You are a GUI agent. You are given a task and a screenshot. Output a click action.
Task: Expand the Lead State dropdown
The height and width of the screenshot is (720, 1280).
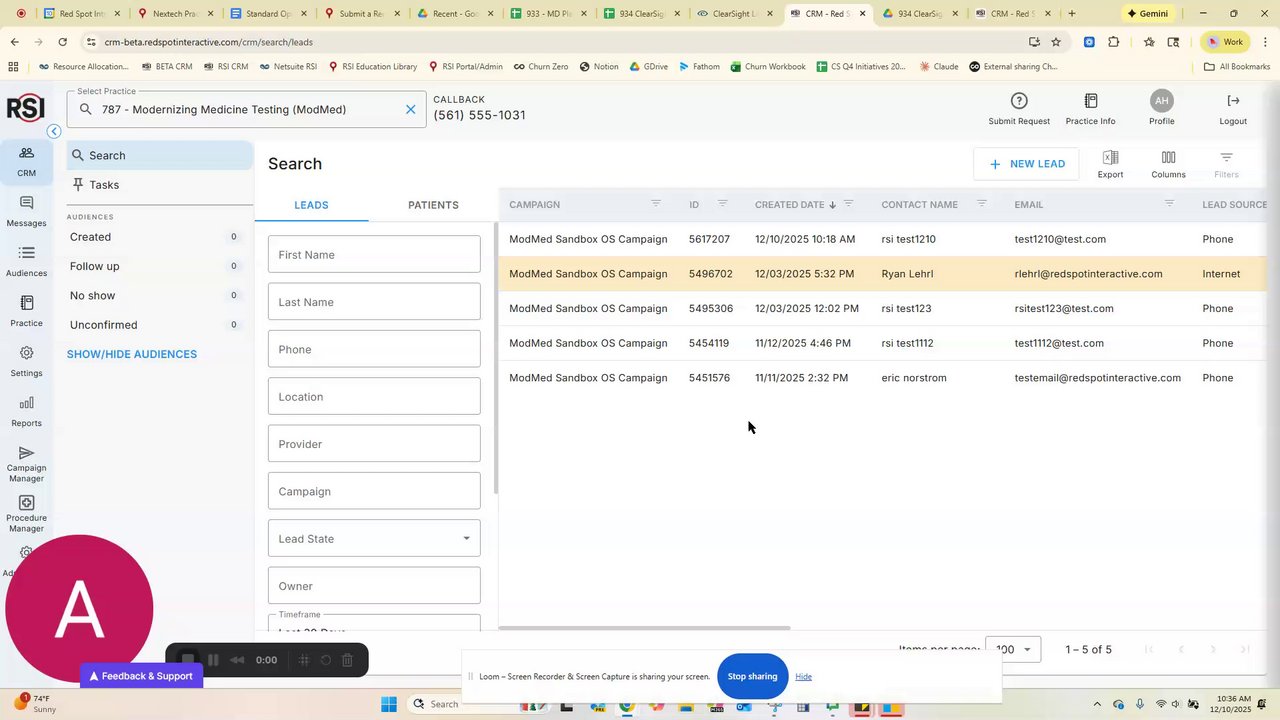374,538
